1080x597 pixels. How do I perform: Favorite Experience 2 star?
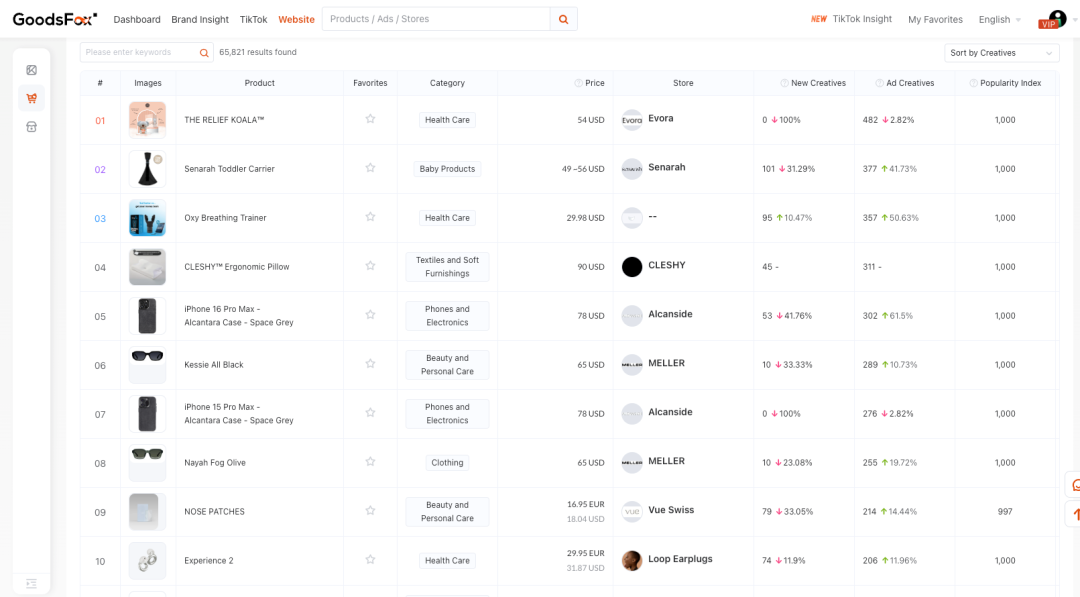[x=371, y=560]
